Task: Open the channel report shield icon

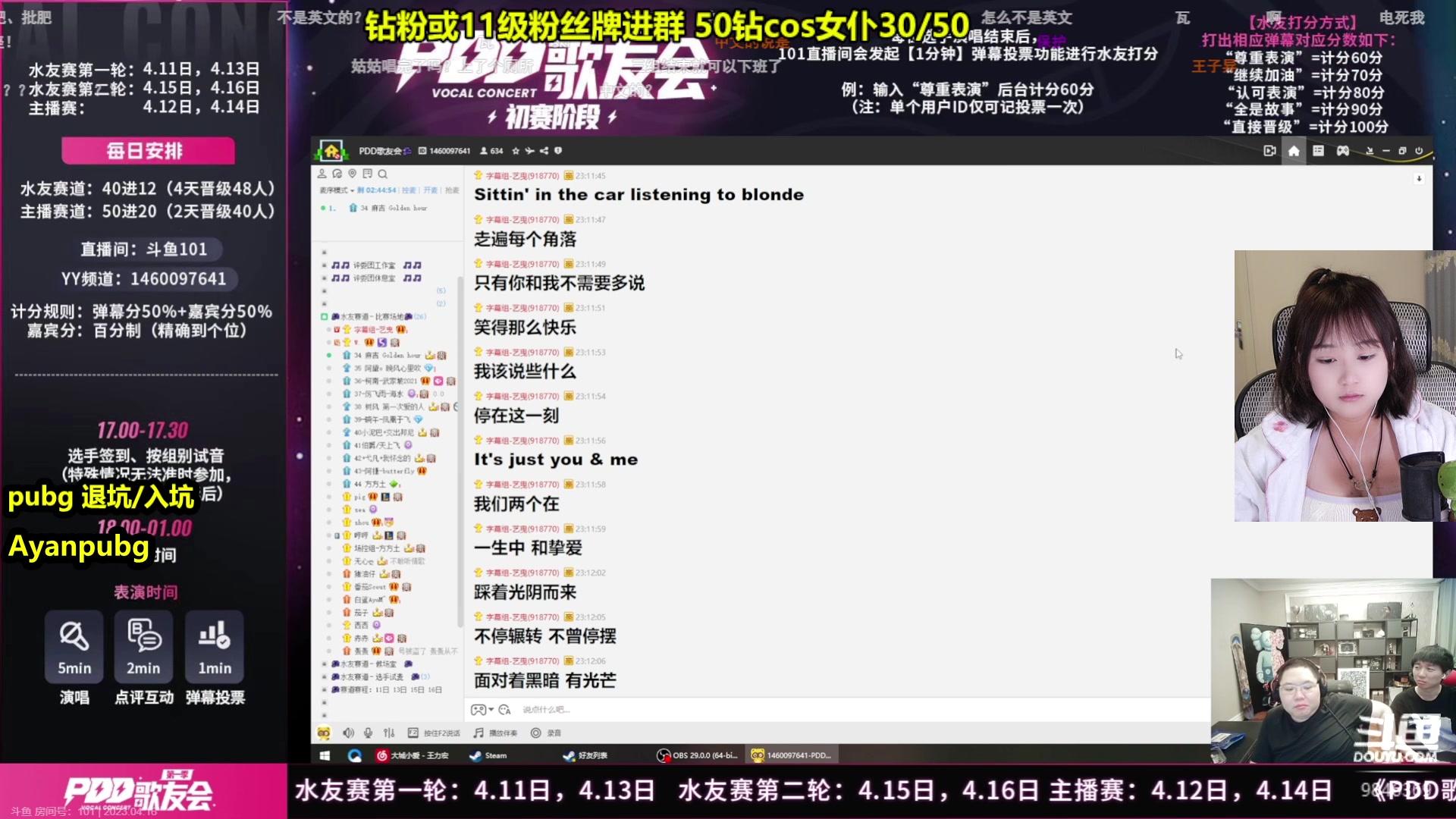Action: click(558, 151)
